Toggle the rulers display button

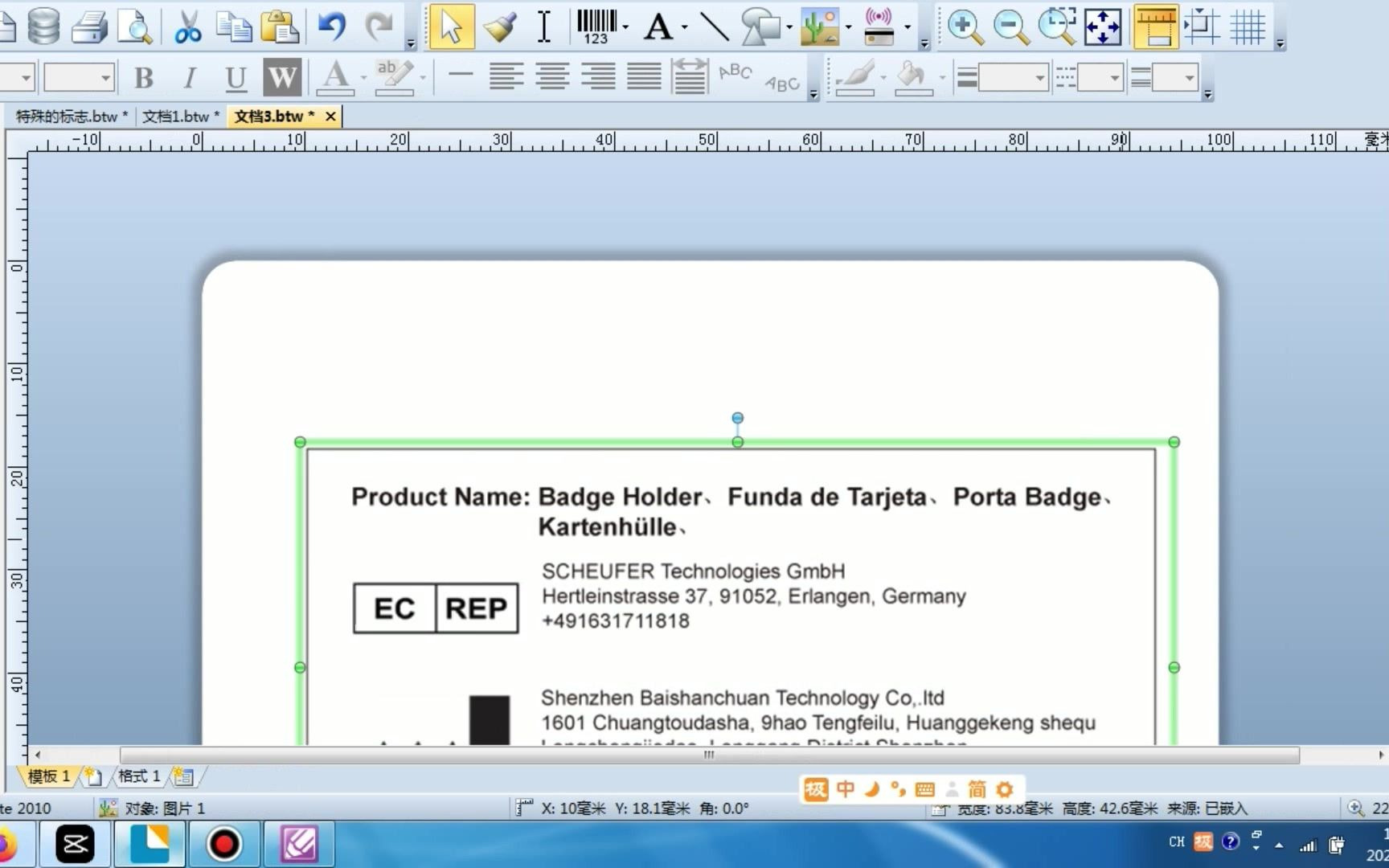pos(1155,27)
